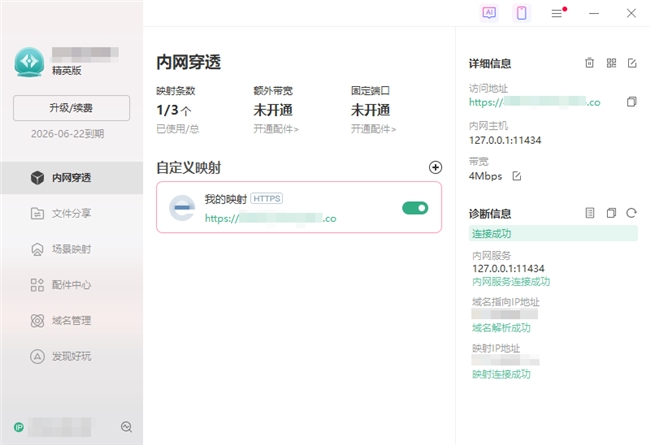Open the diagnostic log document icon
Viewport: 650px width, 445px height.
590,213
